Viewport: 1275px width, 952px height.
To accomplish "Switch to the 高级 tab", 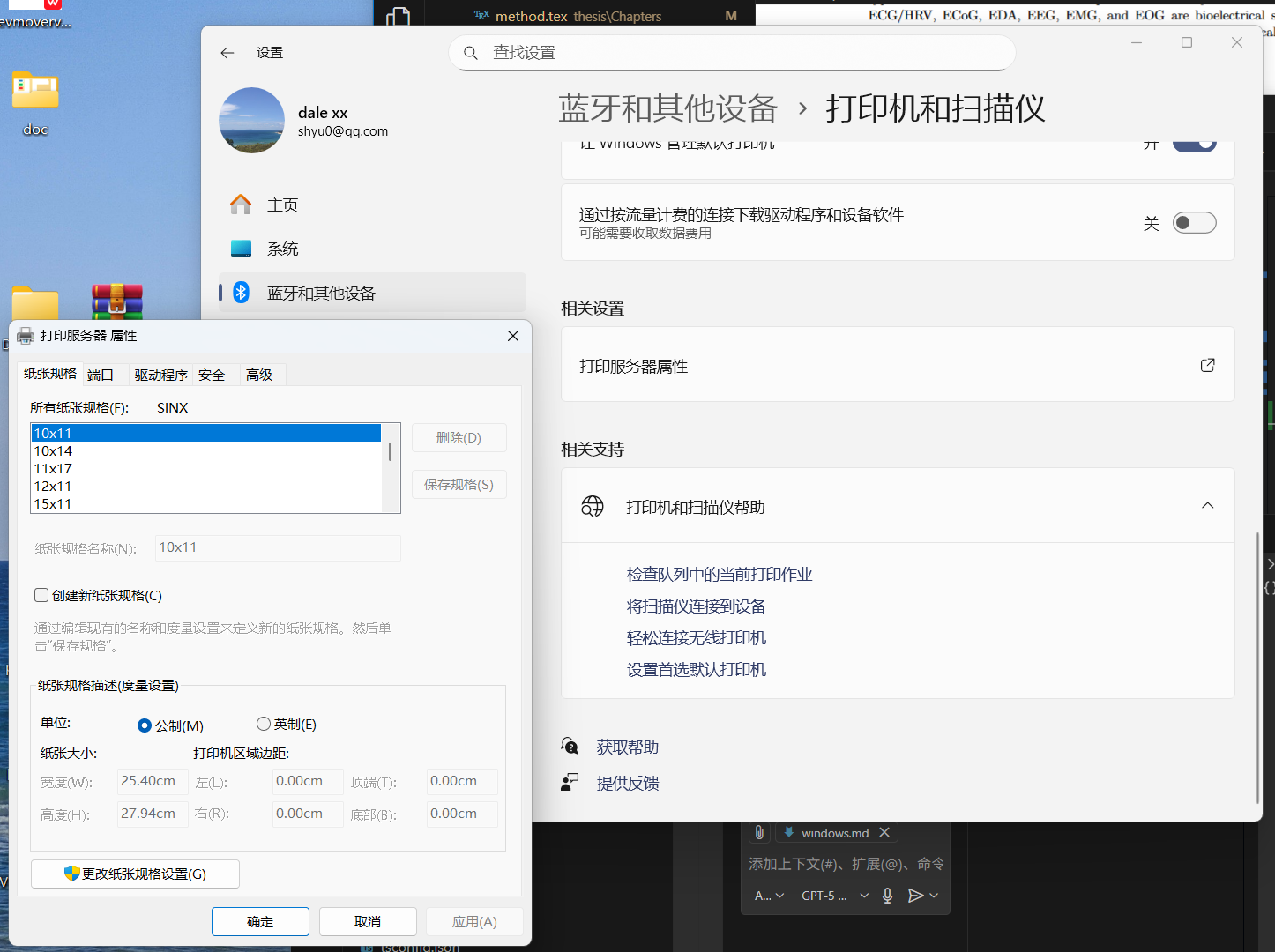I will [x=259, y=375].
